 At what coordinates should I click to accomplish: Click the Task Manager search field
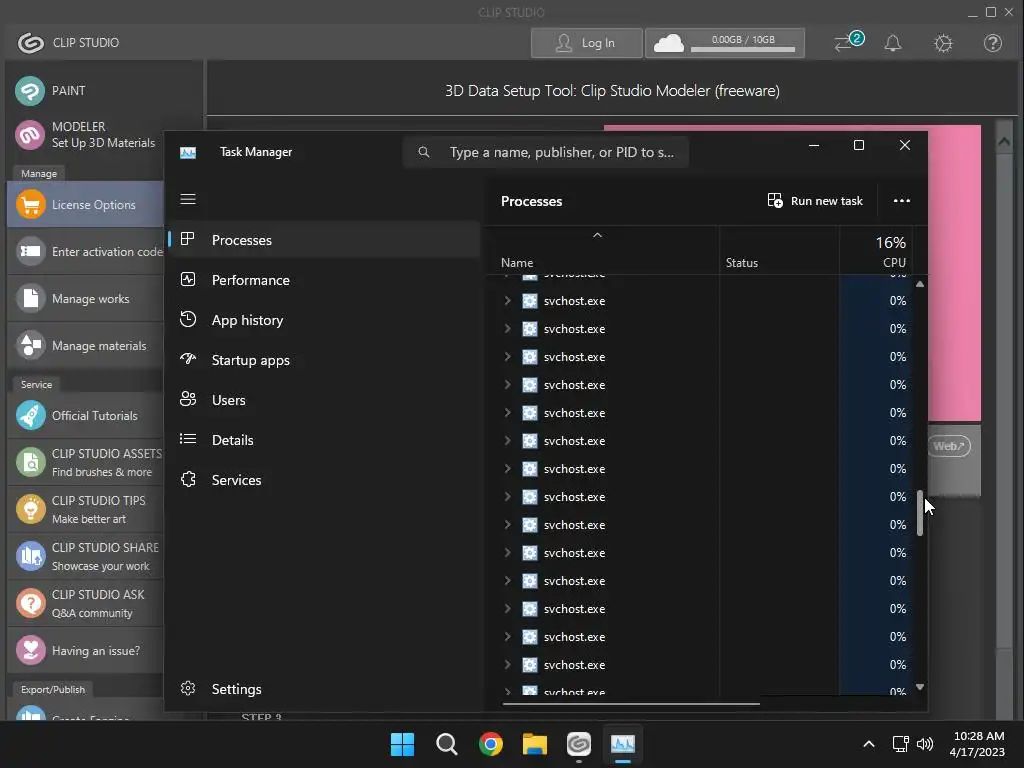coord(546,152)
